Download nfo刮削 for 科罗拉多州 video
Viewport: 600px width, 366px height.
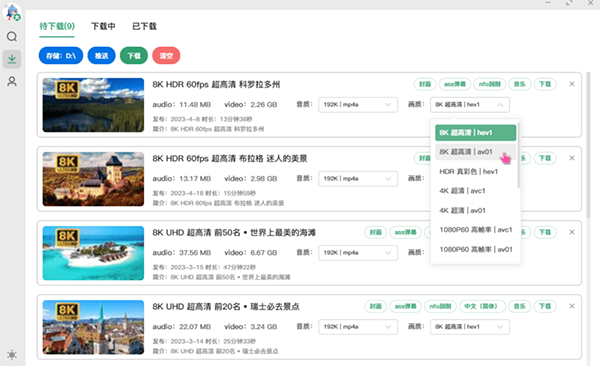[489, 84]
